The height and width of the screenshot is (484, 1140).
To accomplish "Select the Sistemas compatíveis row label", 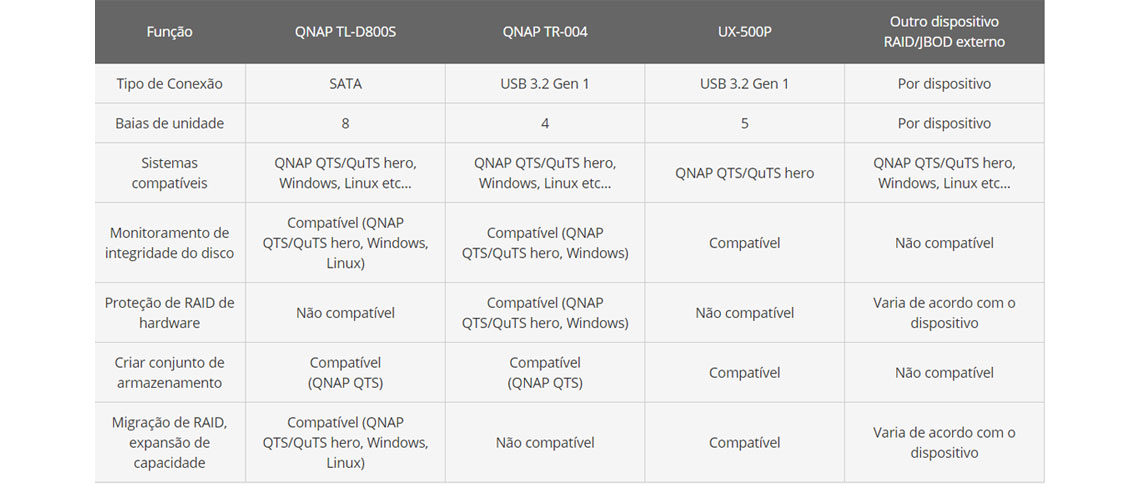I will click(169, 173).
